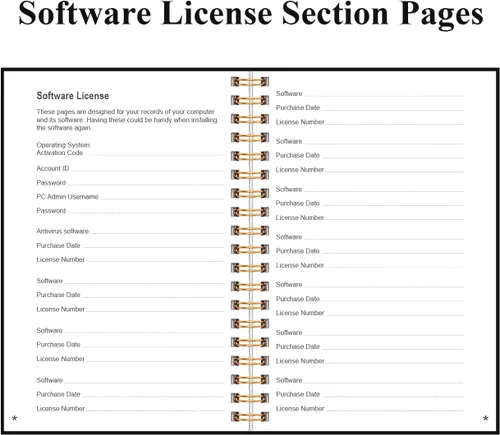The width and height of the screenshot is (500, 435).
Task: Click the asterisk mark on the right page
Action: click(486, 418)
